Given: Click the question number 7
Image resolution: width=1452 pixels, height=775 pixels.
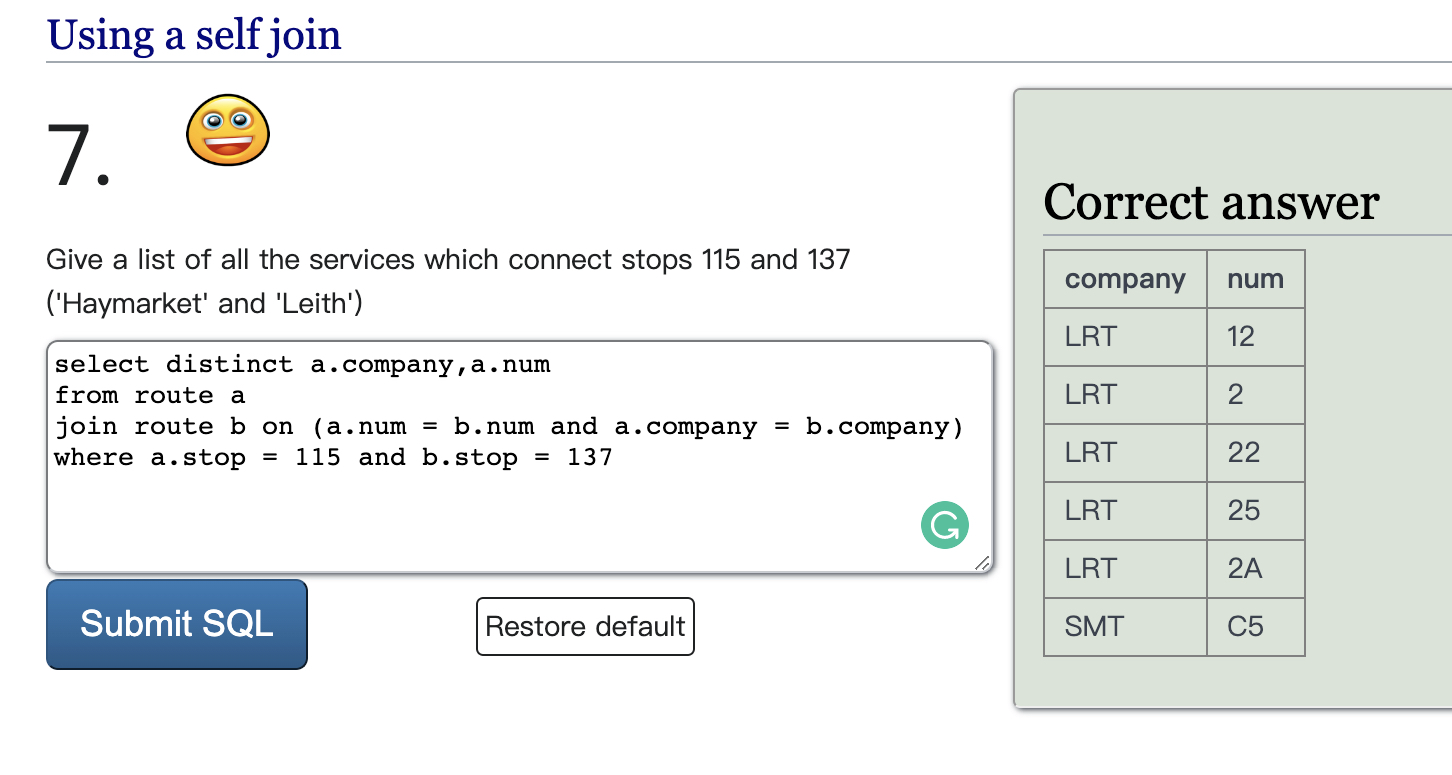Looking at the screenshot, I should click(78, 156).
